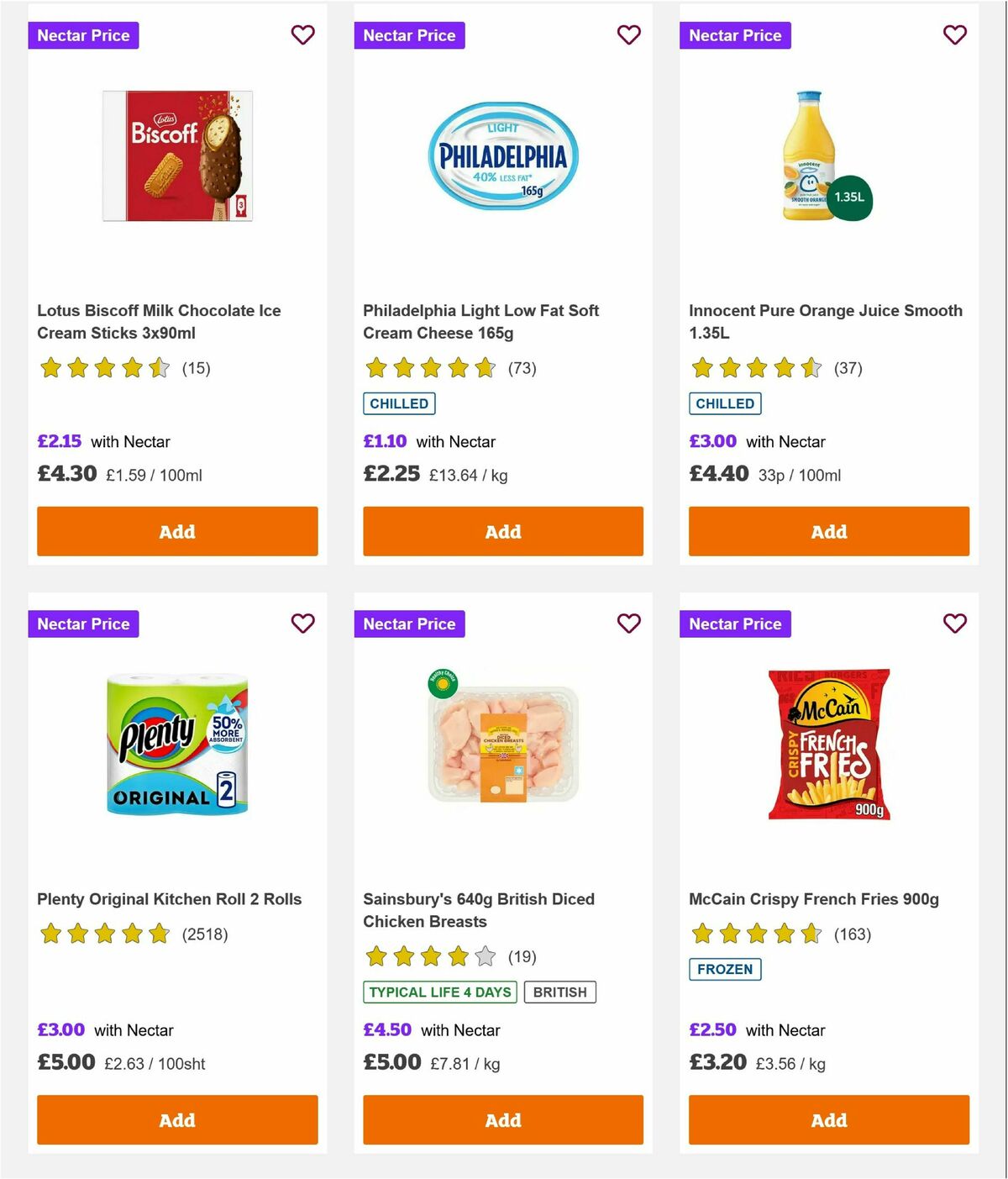Favourite the Lotus Biscoff ice cream sticks

pos(302,35)
